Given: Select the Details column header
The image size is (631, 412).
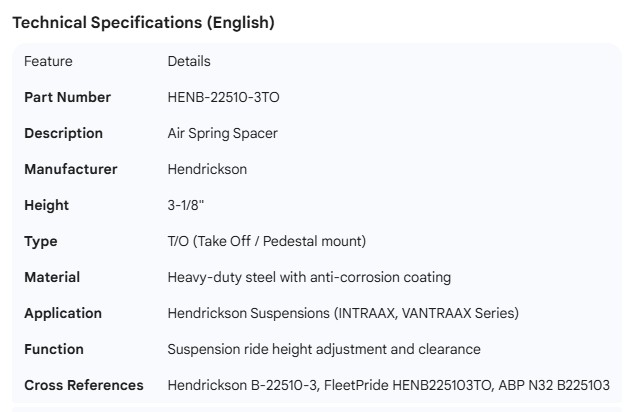Looking at the screenshot, I should [189, 61].
